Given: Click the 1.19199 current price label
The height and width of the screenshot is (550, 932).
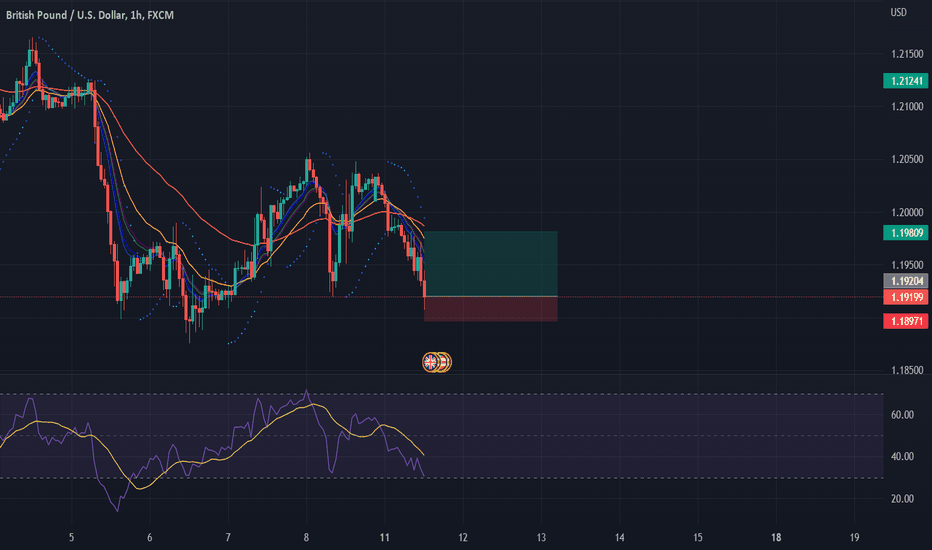Looking at the screenshot, I should tap(906, 297).
